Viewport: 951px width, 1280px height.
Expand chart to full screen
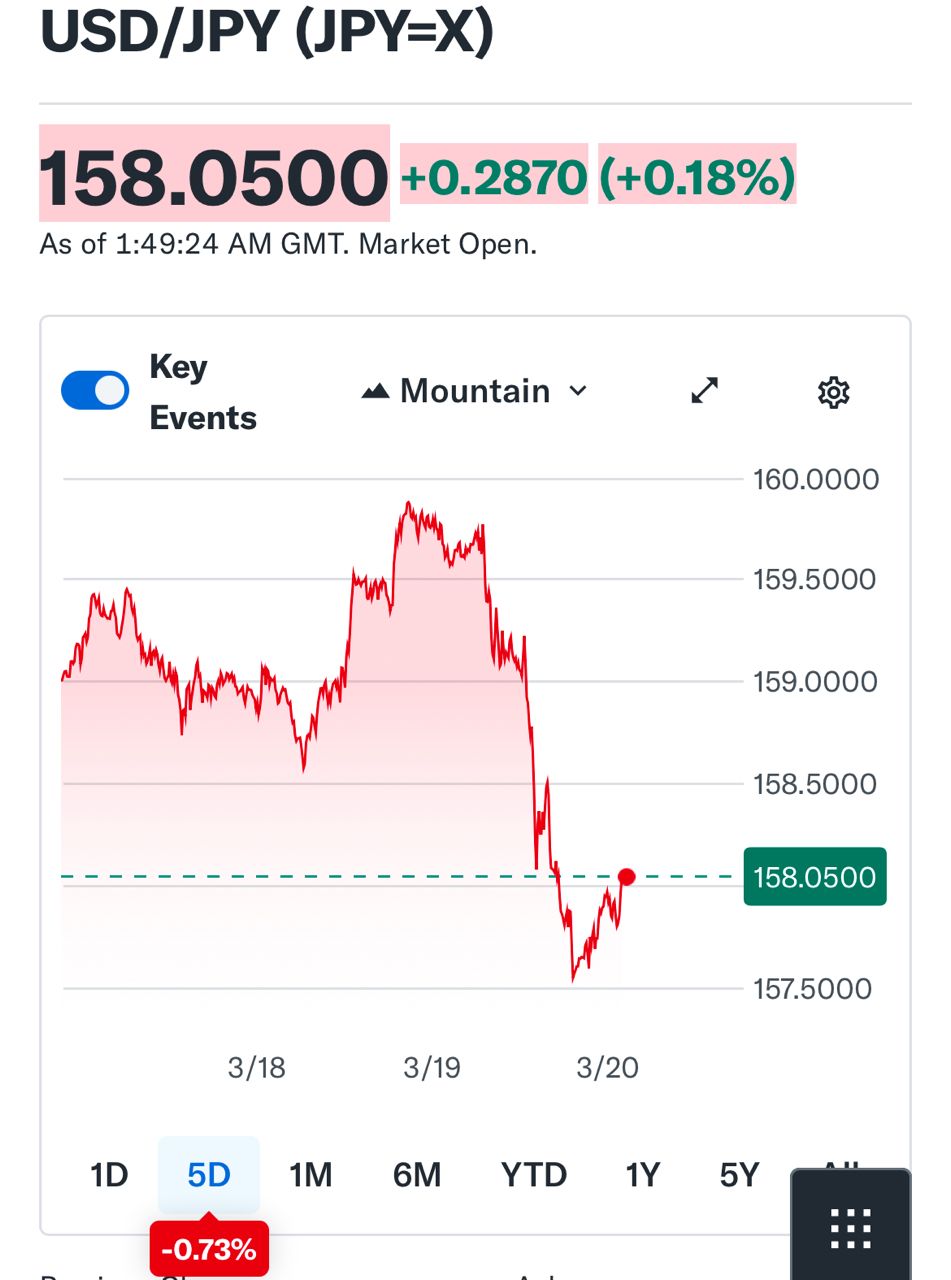point(705,391)
